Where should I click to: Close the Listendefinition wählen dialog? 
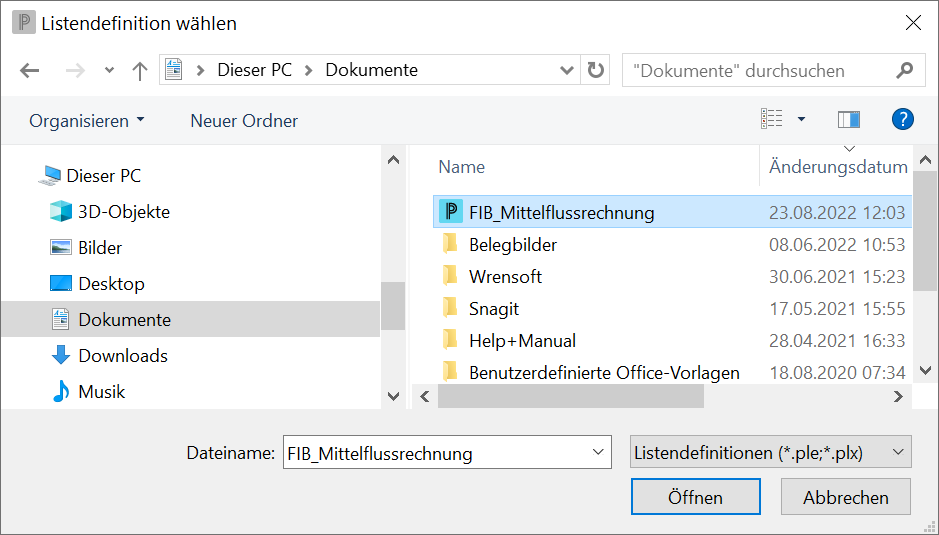tap(913, 23)
